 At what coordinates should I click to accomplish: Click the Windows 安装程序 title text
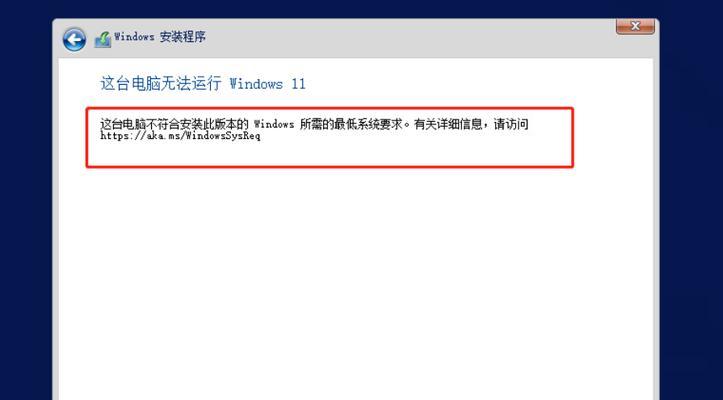[160, 37]
